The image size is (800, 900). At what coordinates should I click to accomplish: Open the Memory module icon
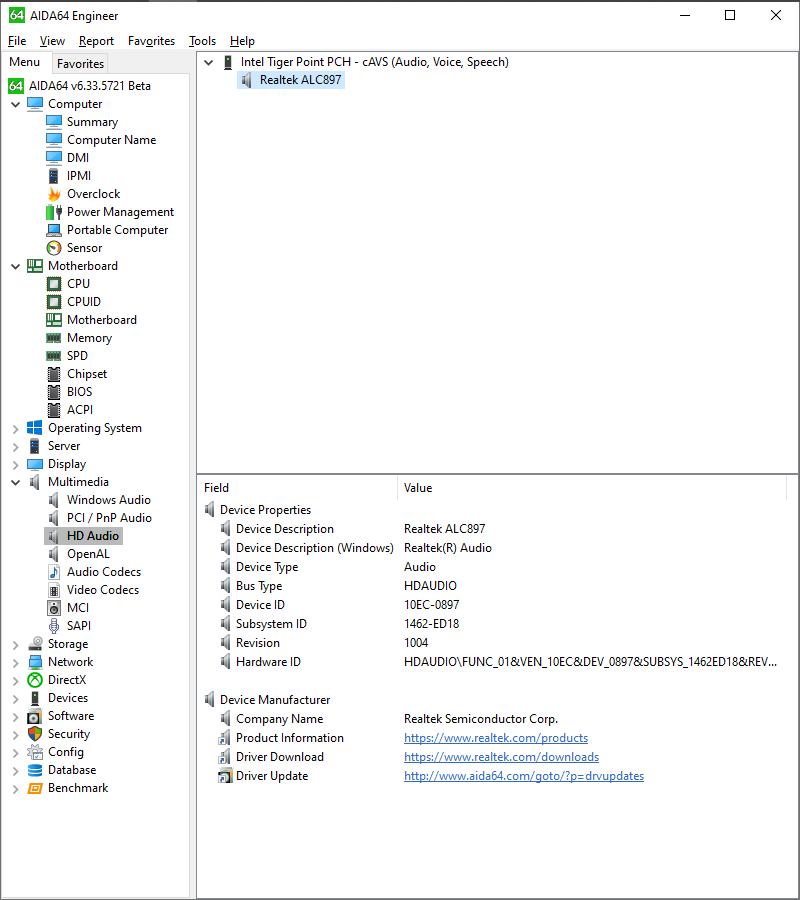pos(54,338)
